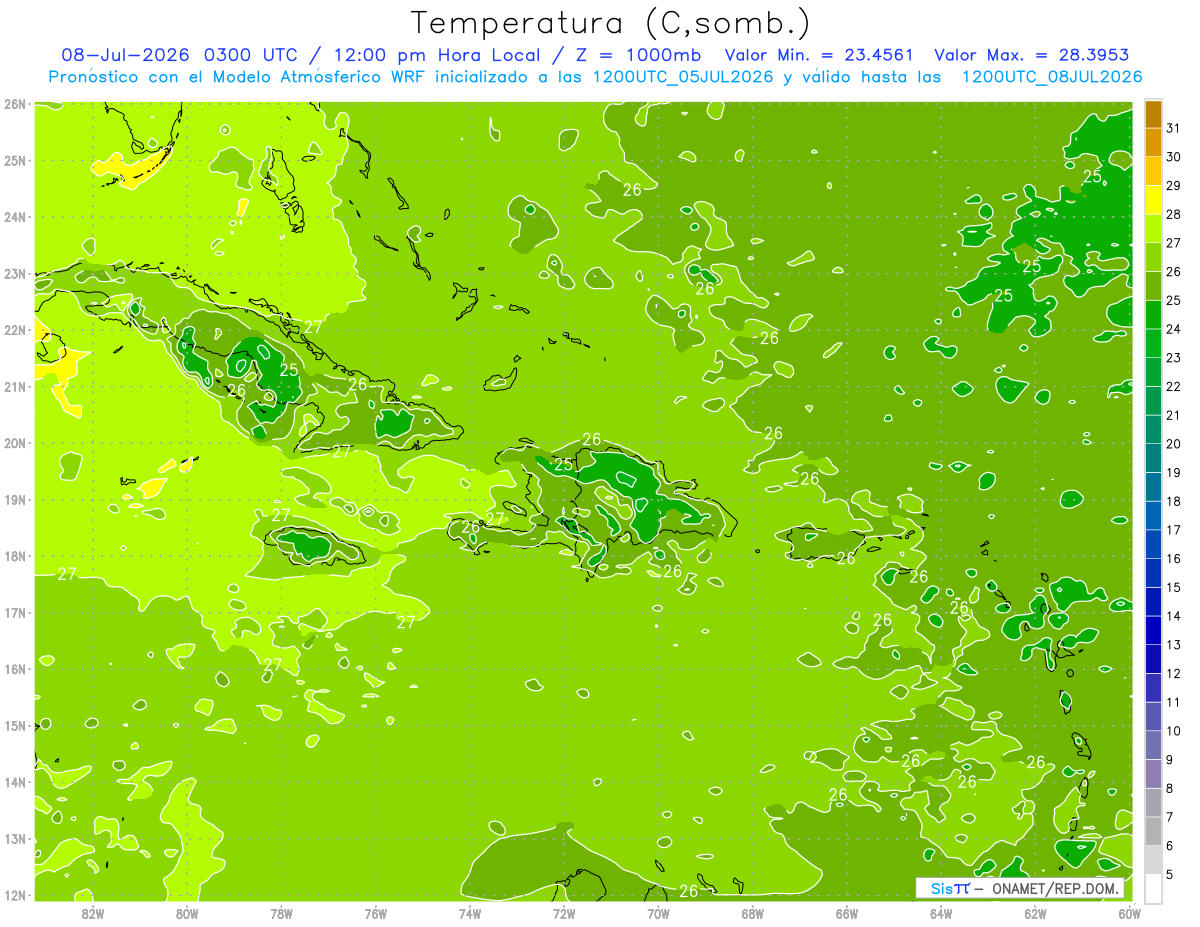Select the date text 08-Jul-2026 0300 UTC

point(179,55)
